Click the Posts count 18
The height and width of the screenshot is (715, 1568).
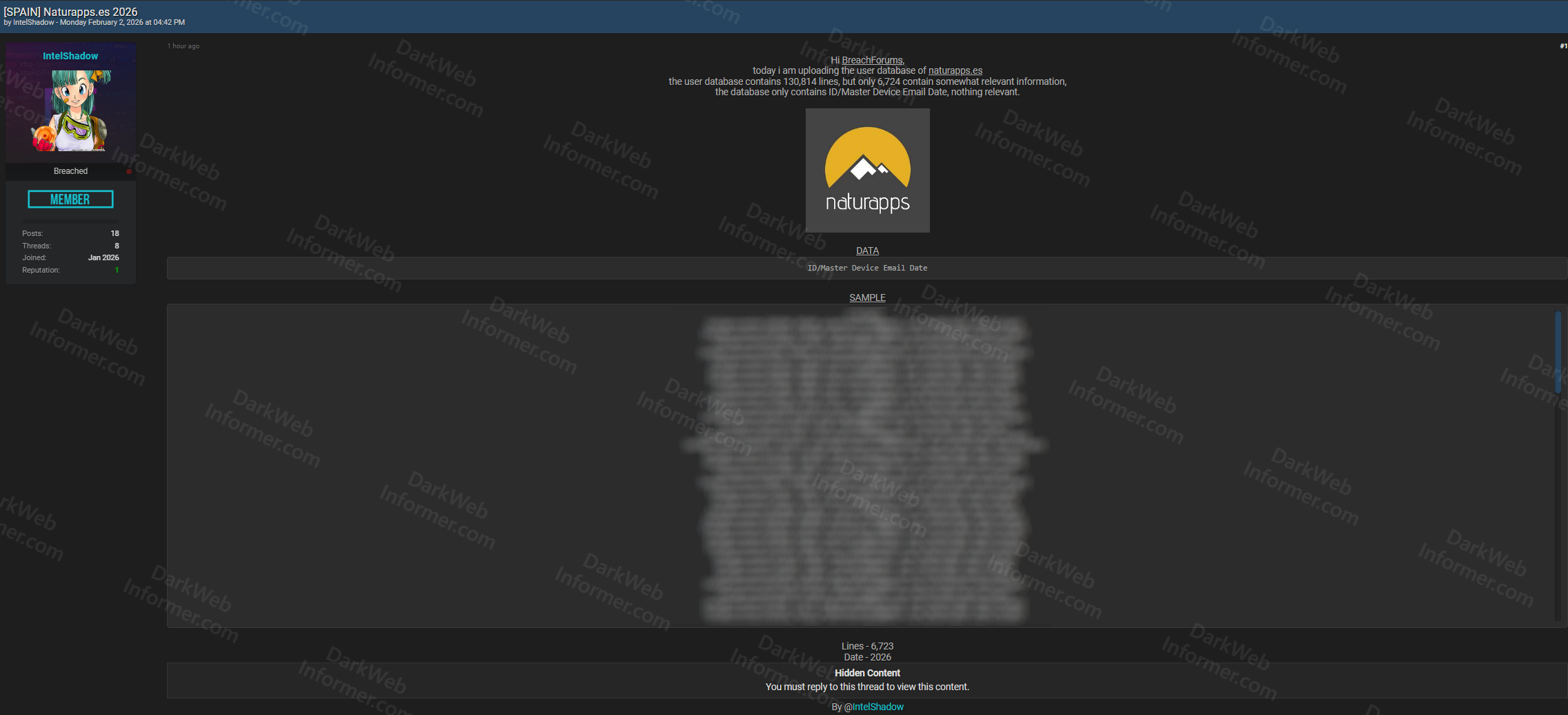115,233
